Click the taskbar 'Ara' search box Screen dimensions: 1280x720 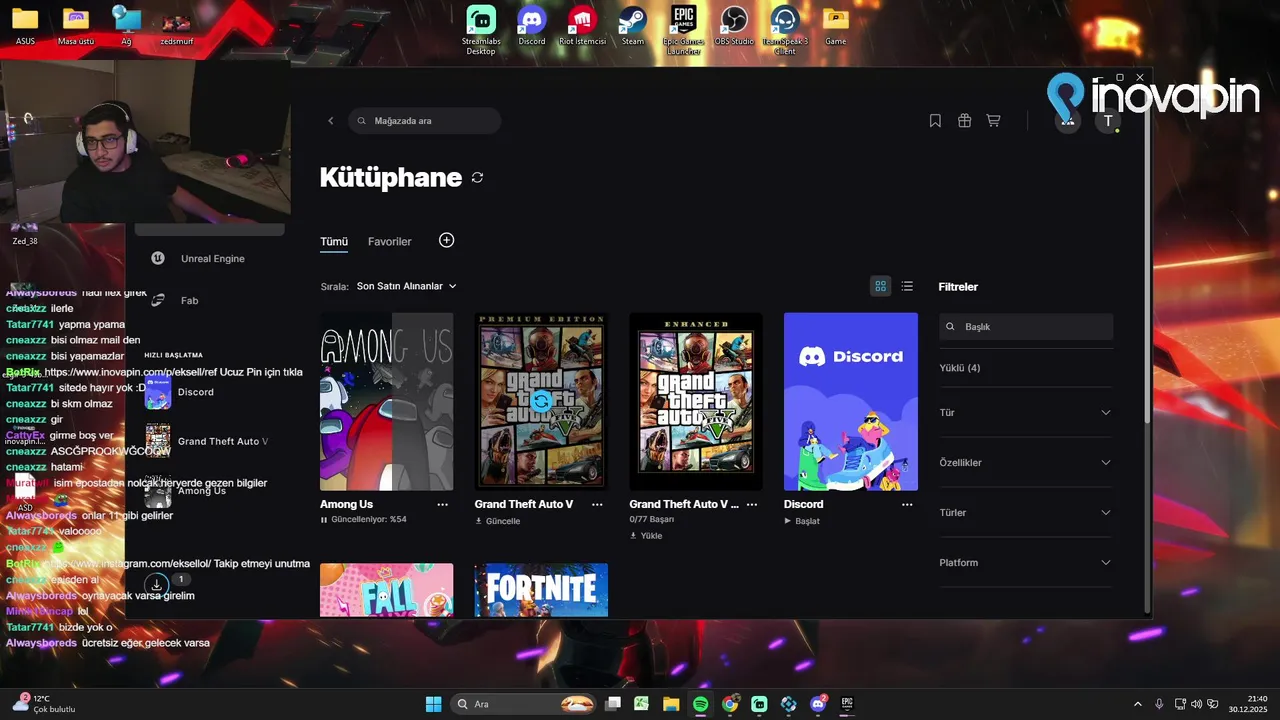click(x=524, y=704)
